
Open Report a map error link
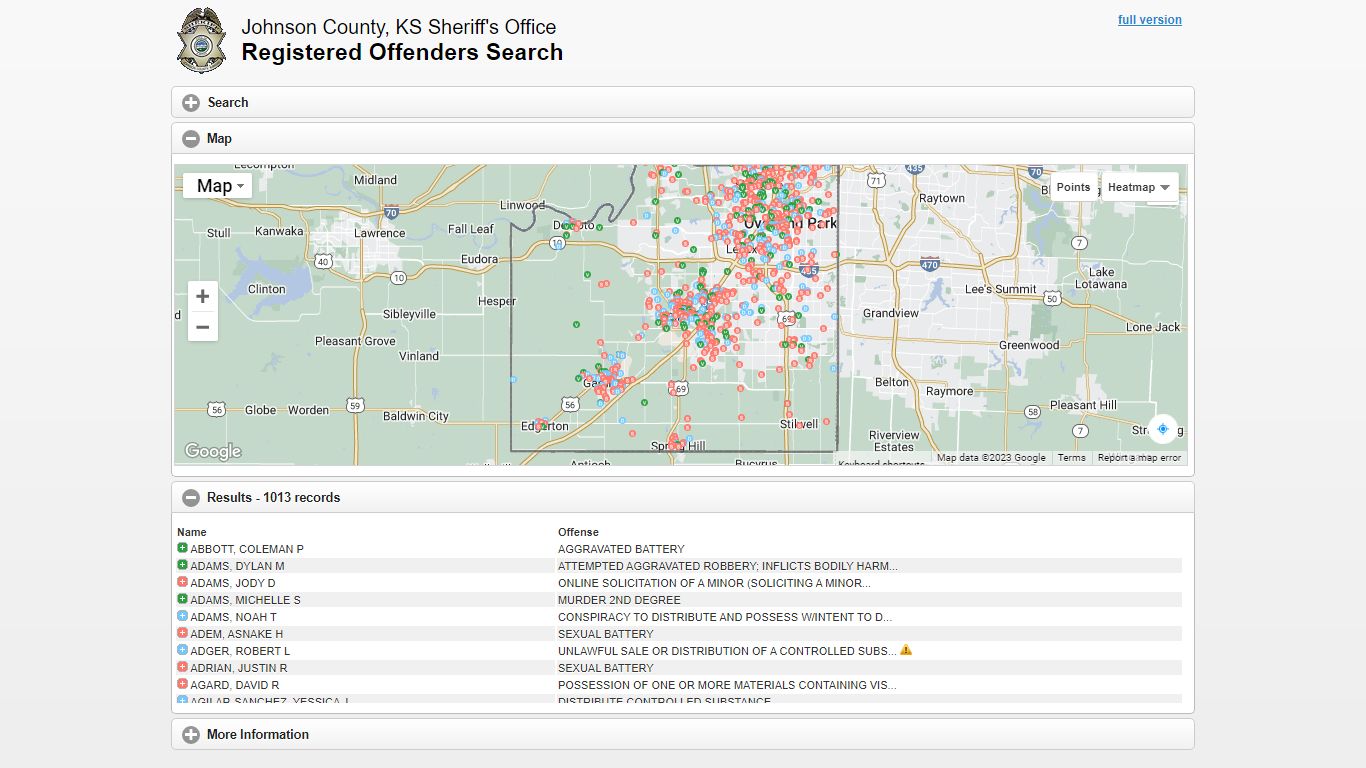[1139, 458]
